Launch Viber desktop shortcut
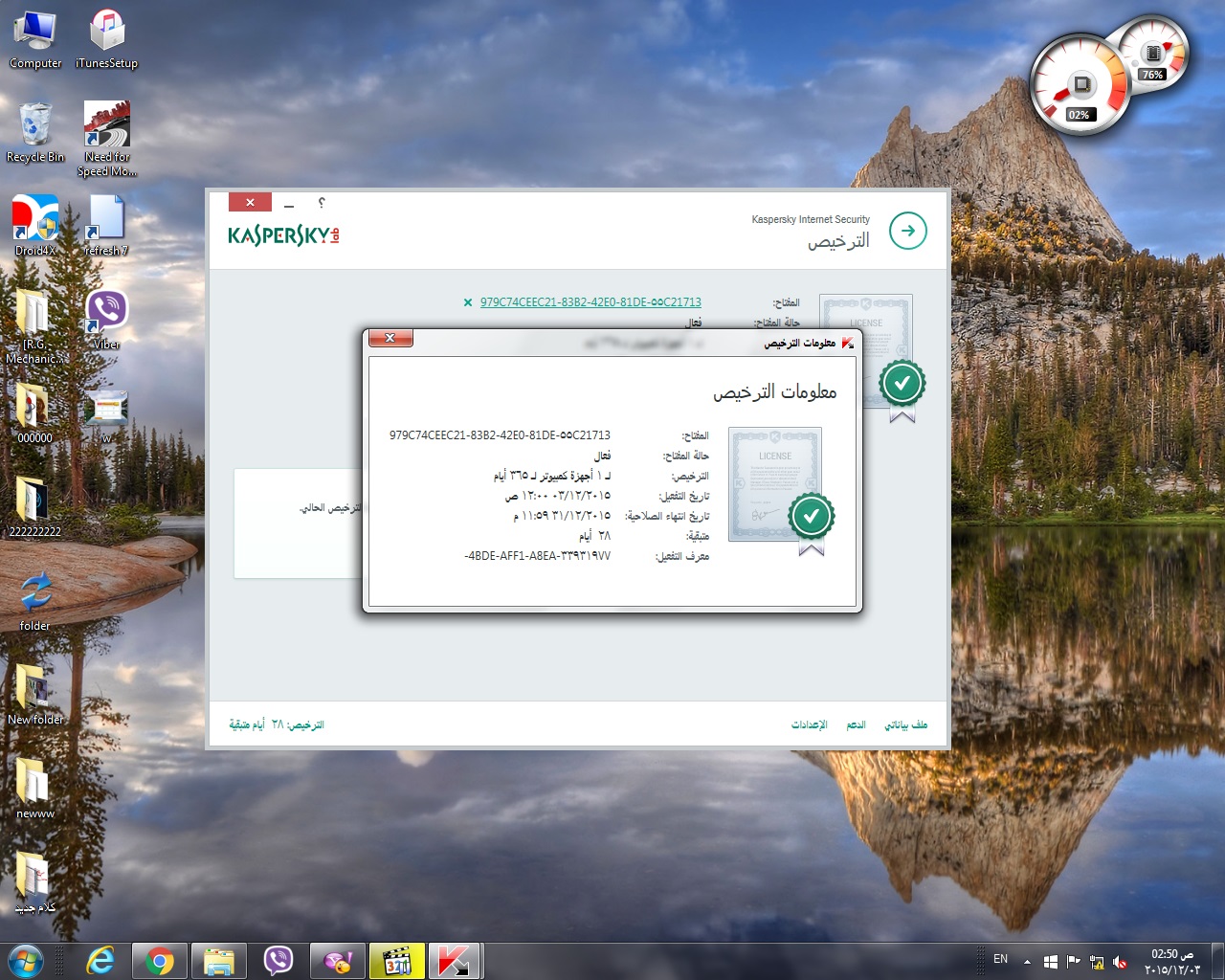1225x980 pixels. coord(106,320)
